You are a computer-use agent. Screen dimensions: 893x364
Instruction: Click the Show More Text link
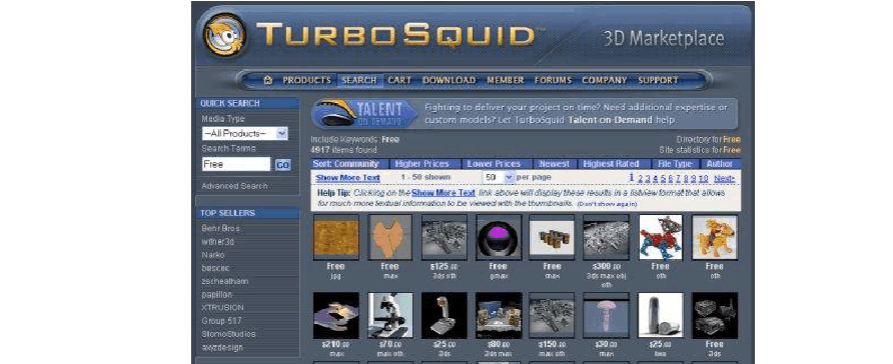coord(348,178)
